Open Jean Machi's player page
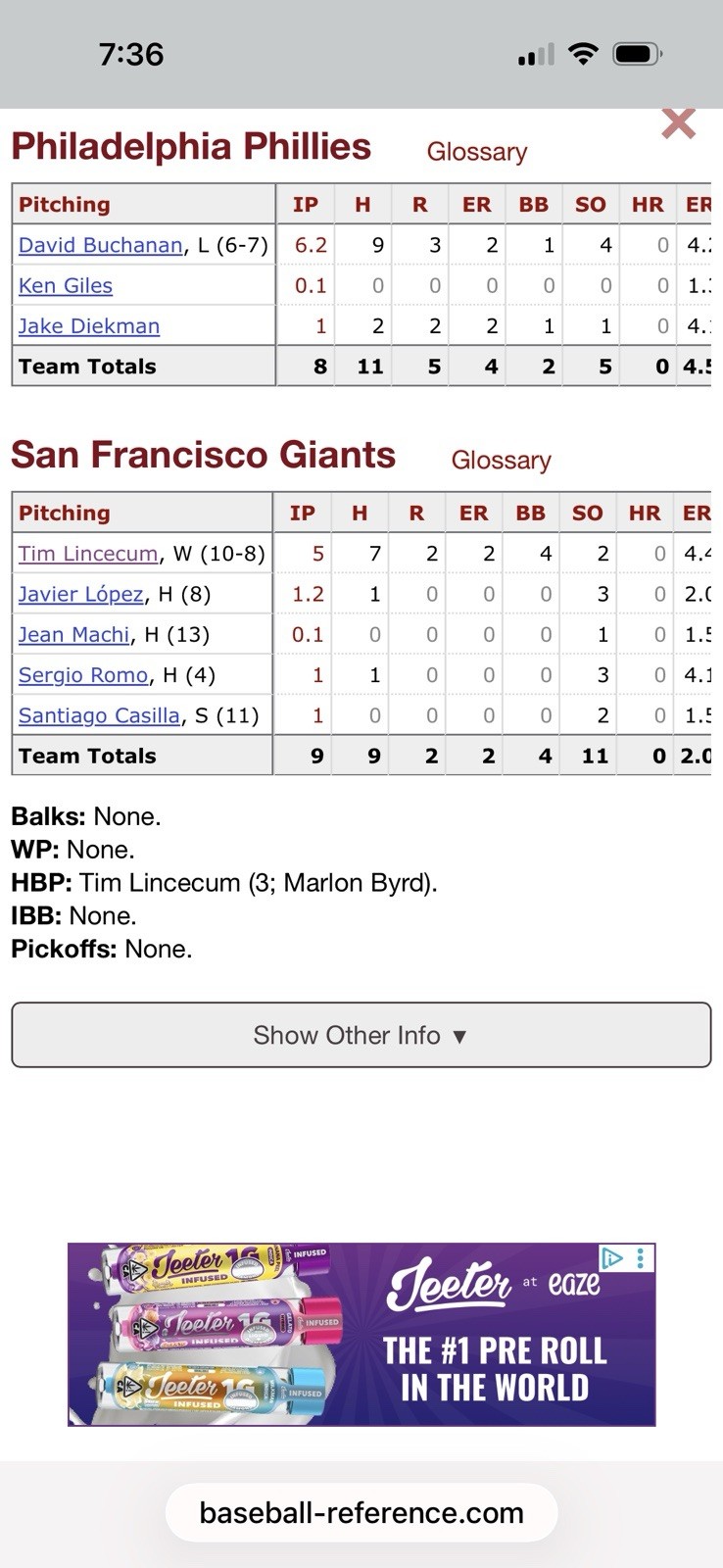The image size is (723, 1568). point(74,635)
